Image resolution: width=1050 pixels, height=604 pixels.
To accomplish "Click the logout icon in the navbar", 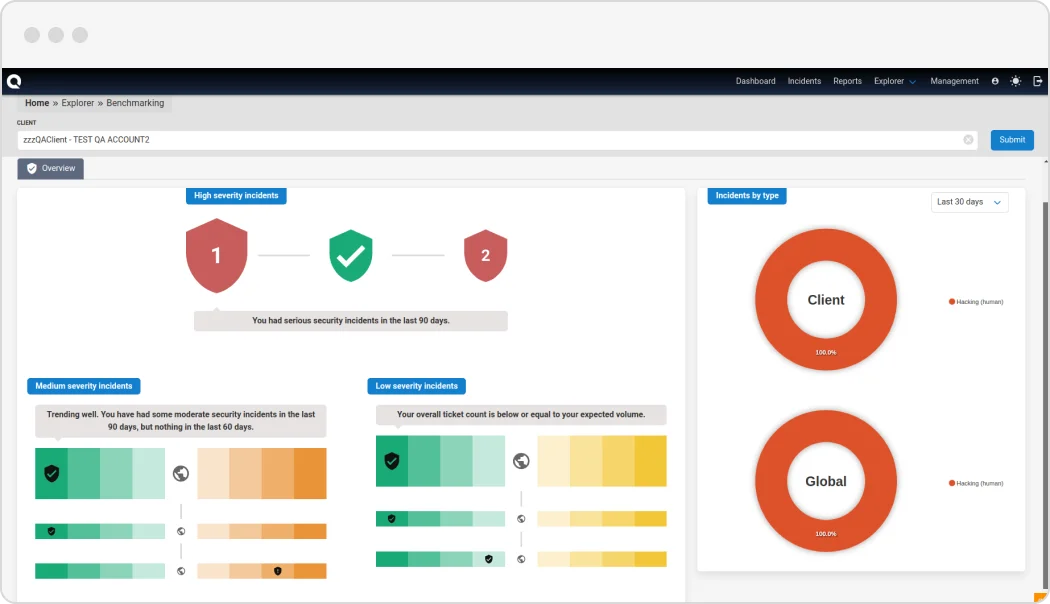I will tap(1037, 81).
